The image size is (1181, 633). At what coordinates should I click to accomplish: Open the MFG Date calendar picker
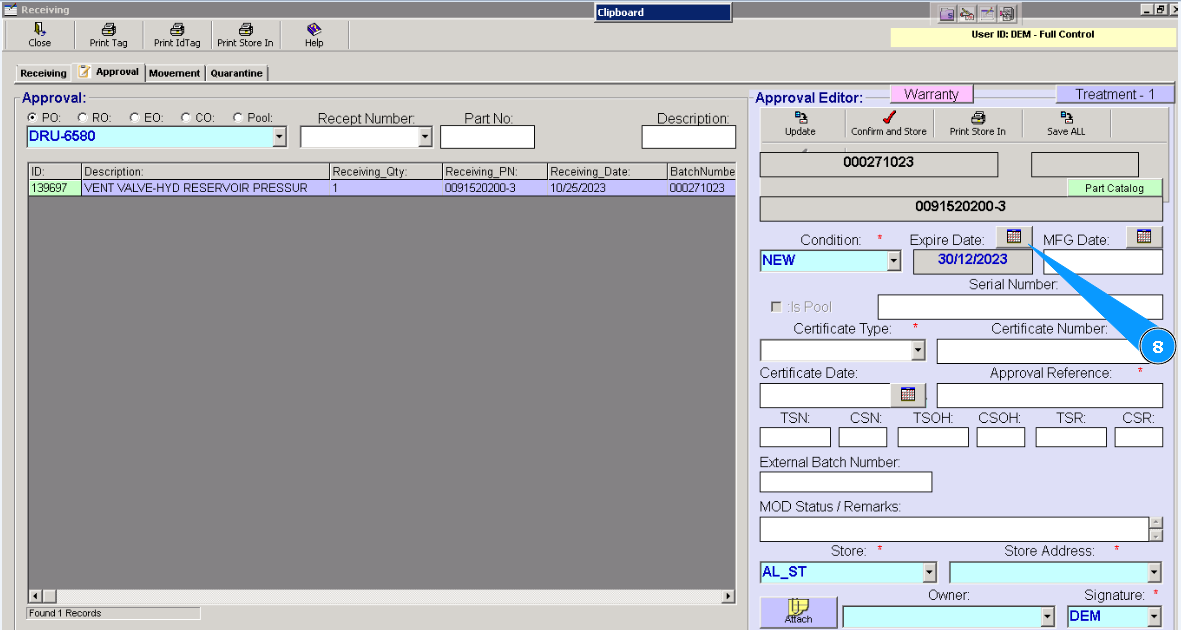pyautogui.click(x=1144, y=237)
